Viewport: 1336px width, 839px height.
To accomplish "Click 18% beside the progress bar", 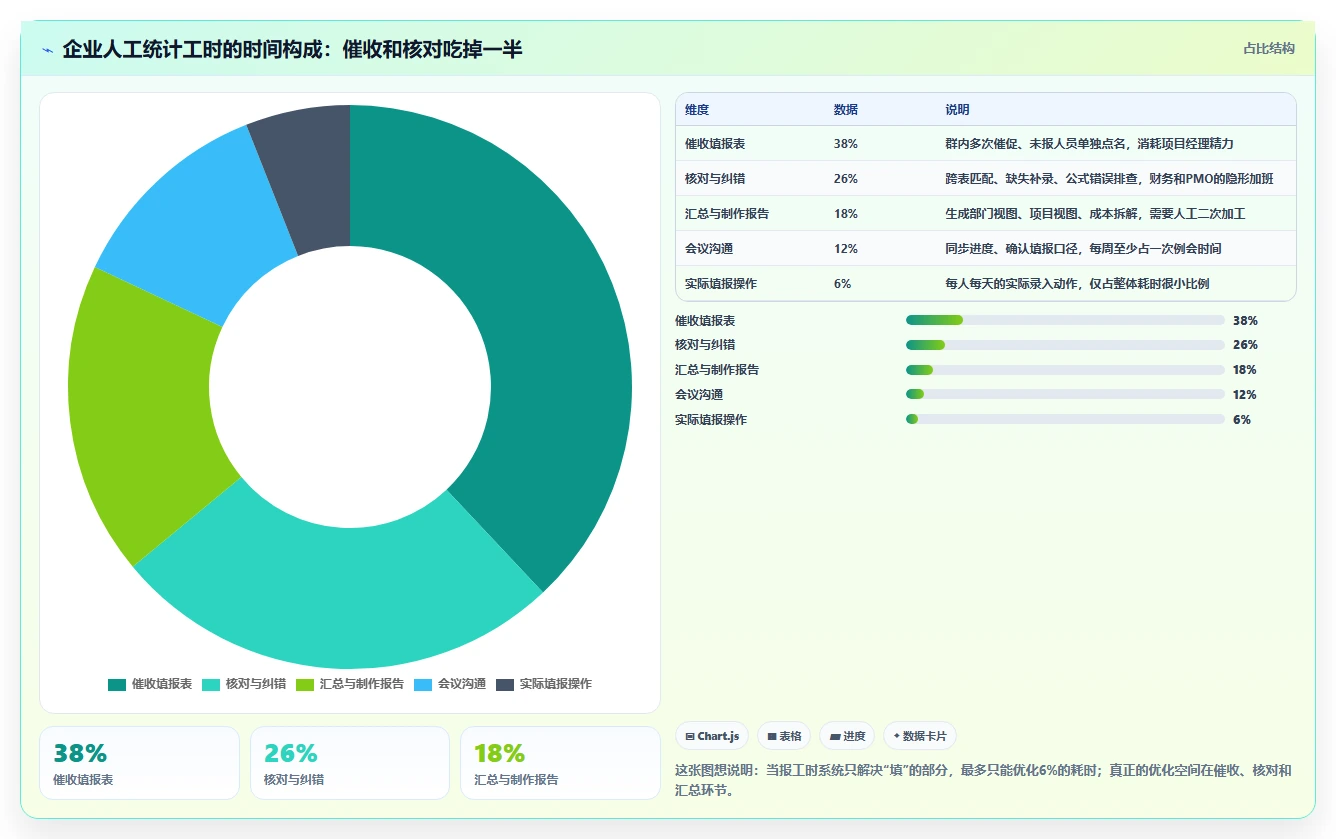I will pos(1245,370).
